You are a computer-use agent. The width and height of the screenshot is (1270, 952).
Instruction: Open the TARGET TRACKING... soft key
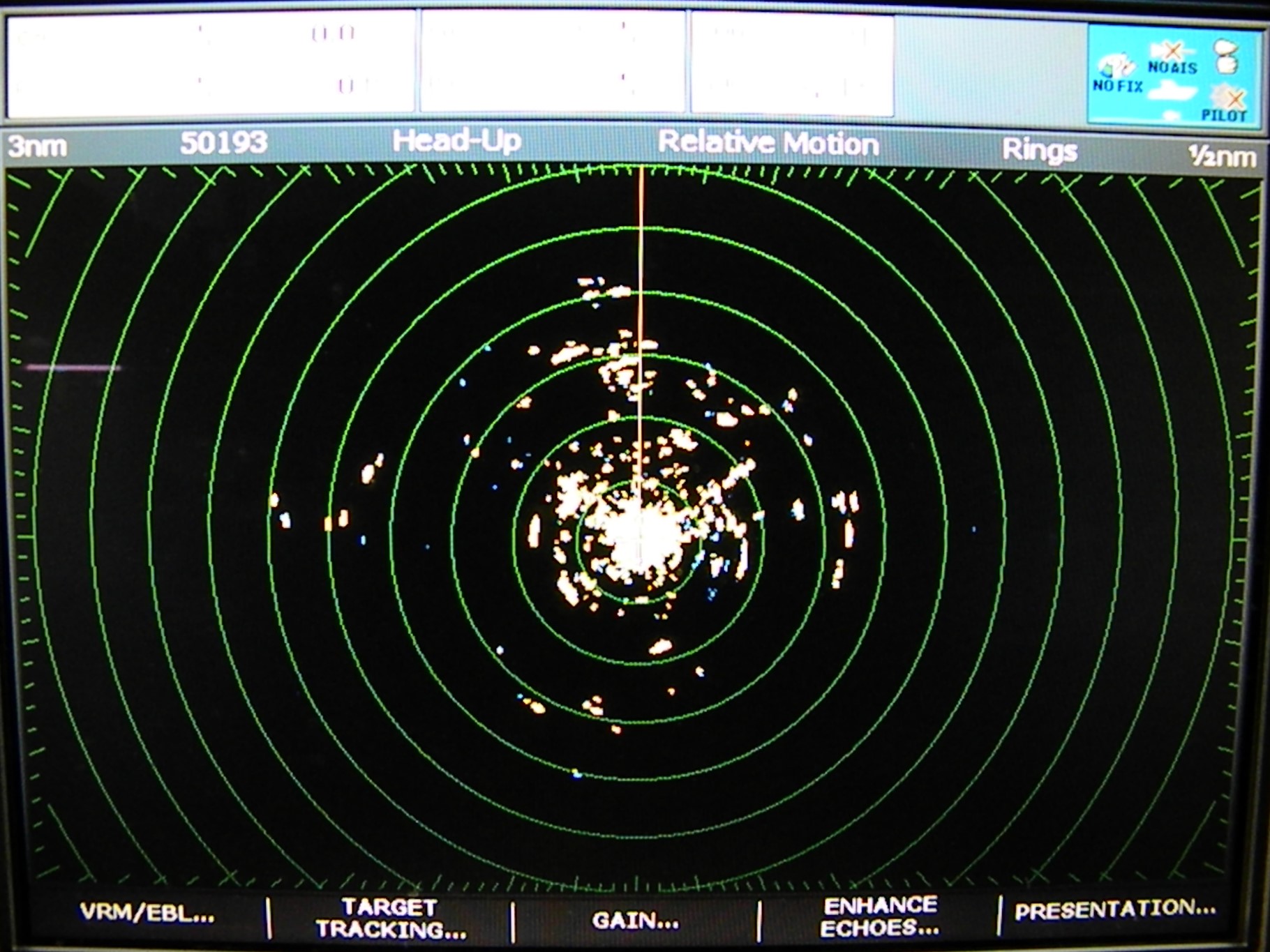pyautogui.click(x=391, y=918)
